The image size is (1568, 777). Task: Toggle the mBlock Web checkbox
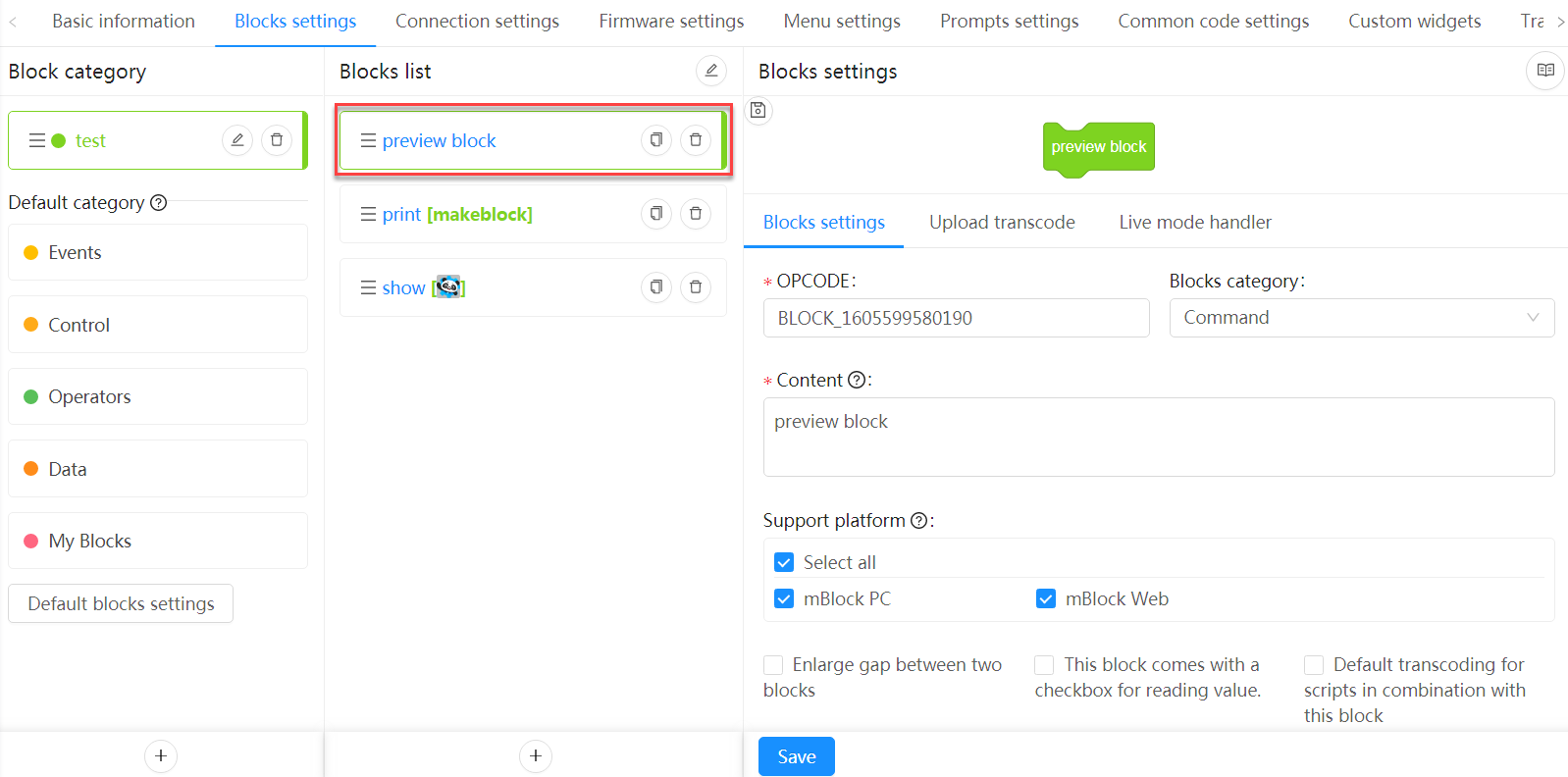[1046, 598]
